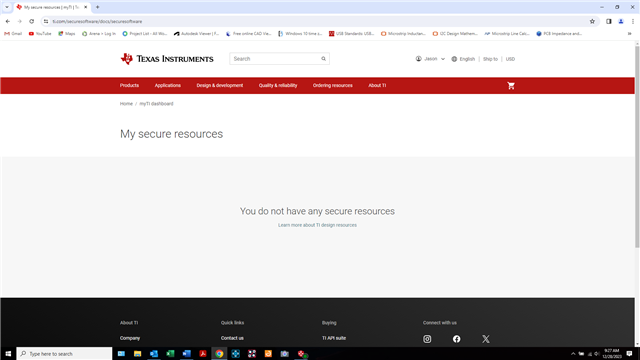The height and width of the screenshot is (360, 640).
Task: Open the Applications menu
Action: tap(167, 85)
